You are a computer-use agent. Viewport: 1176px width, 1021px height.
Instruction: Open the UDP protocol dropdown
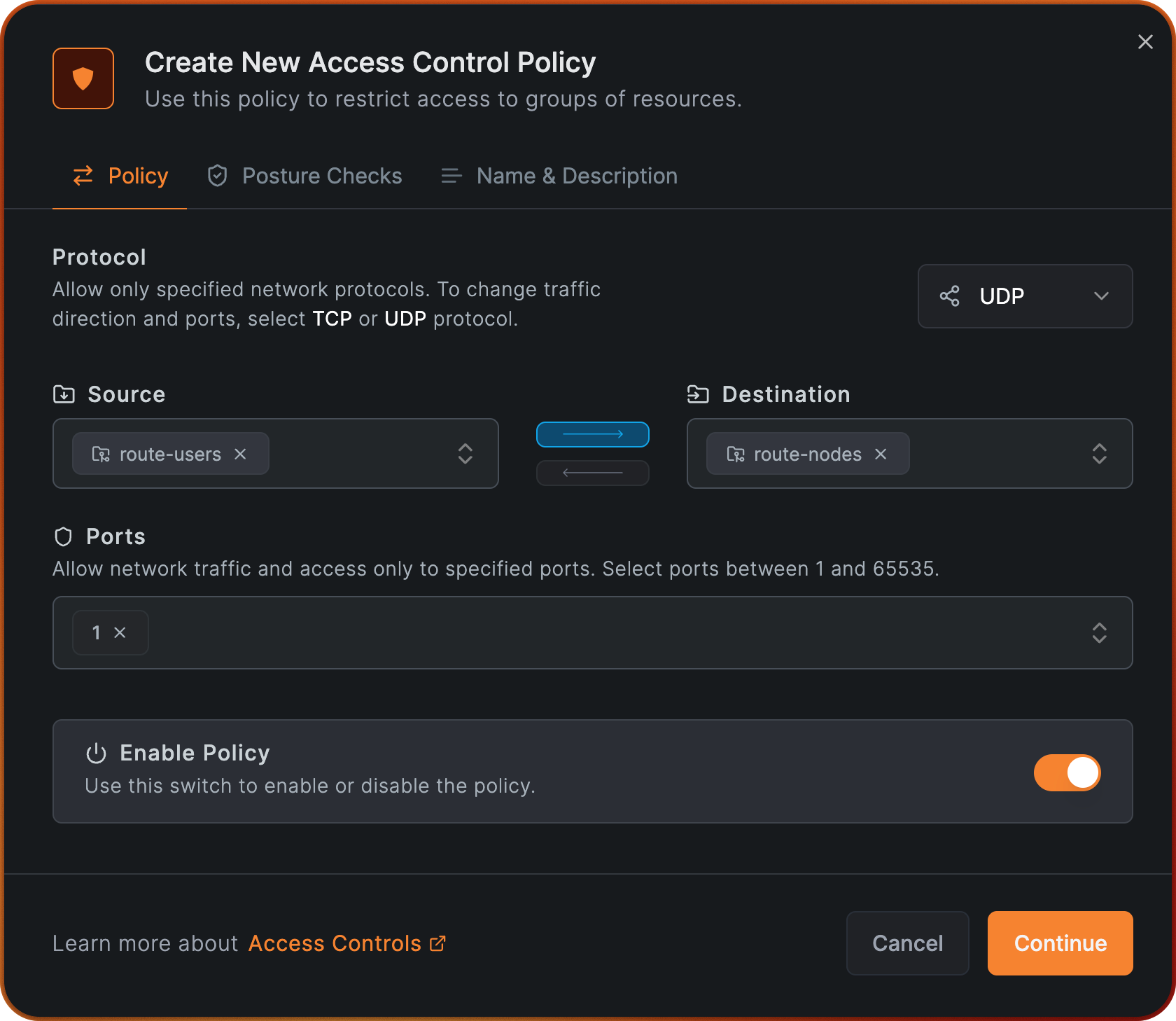1025,296
